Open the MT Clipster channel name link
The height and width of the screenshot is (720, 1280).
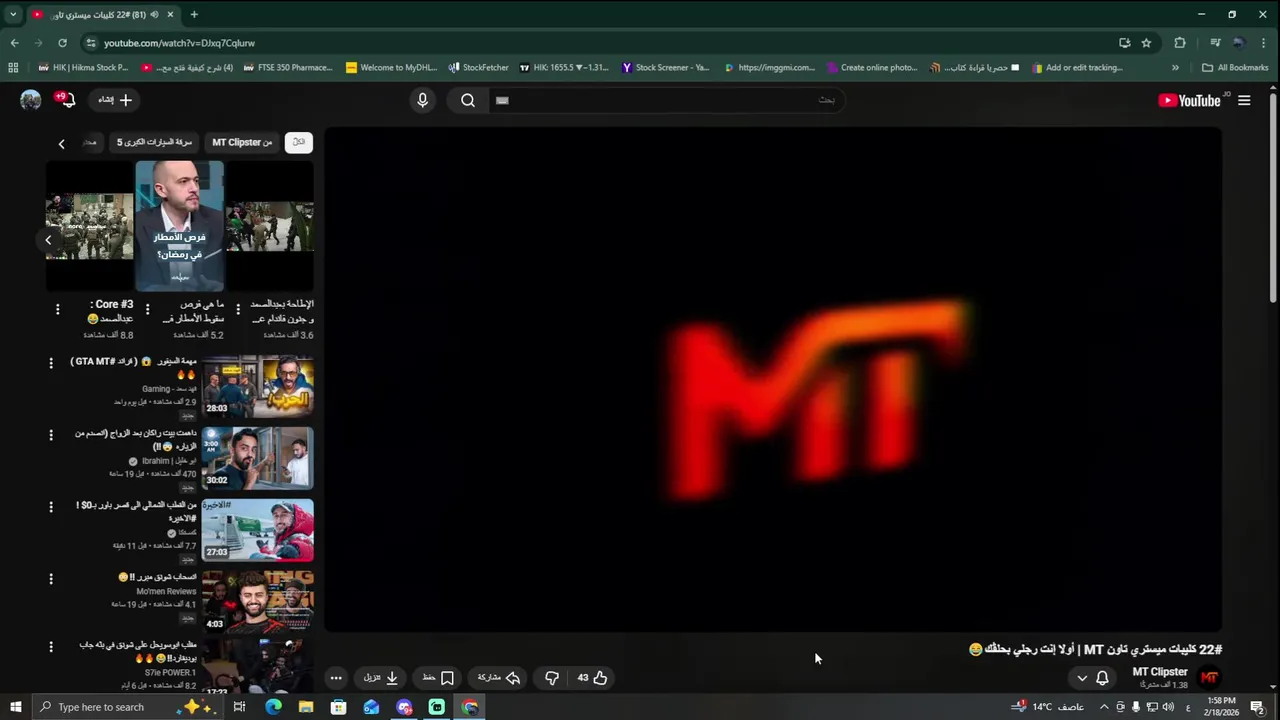click(x=1160, y=672)
